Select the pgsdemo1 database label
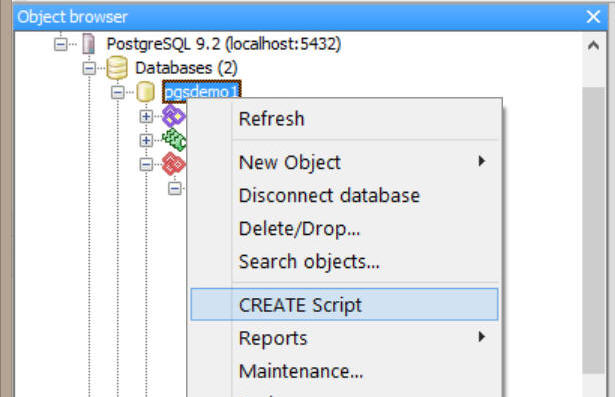This screenshot has width=615, height=397. pos(202,92)
